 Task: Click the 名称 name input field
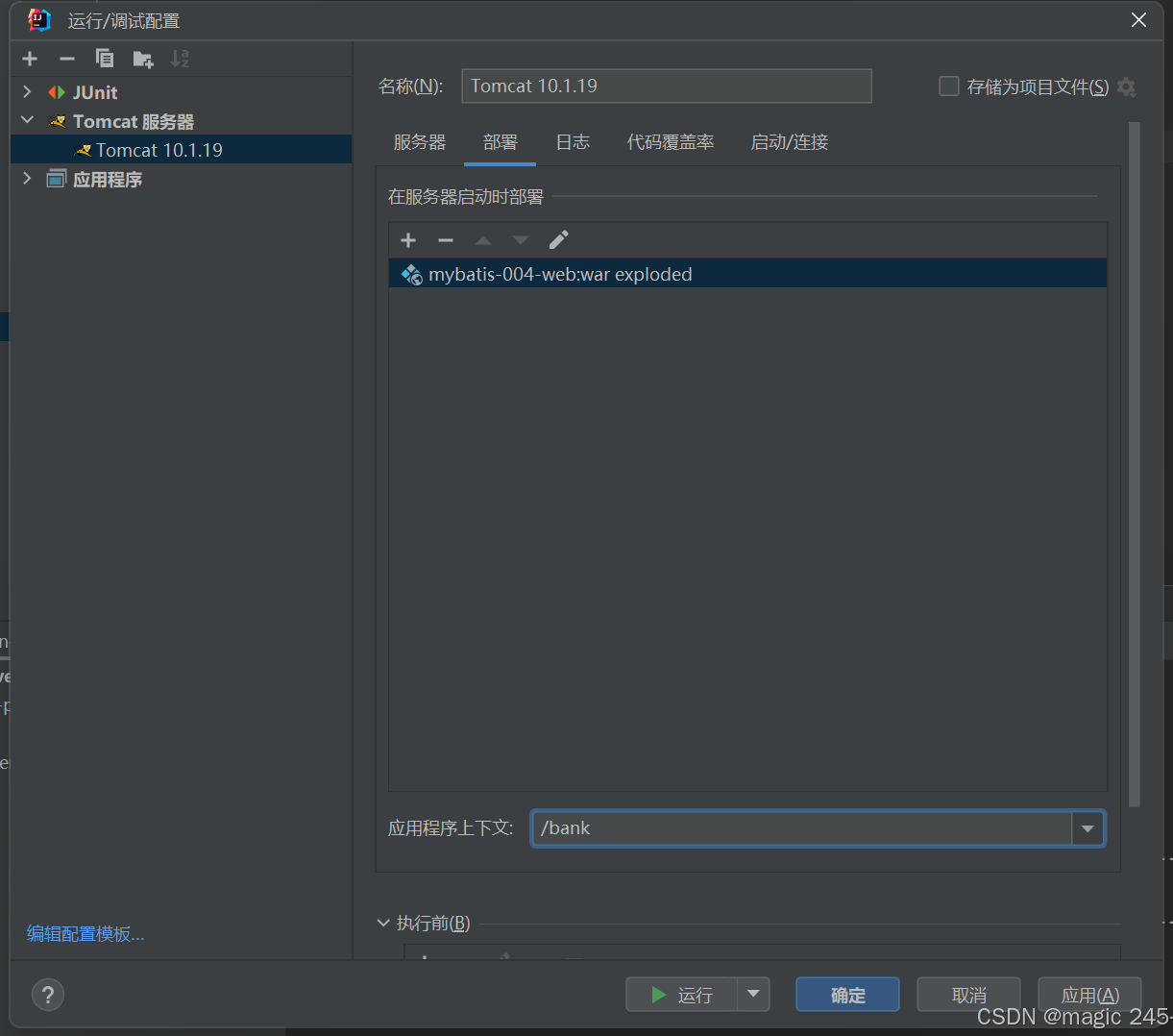[667, 86]
